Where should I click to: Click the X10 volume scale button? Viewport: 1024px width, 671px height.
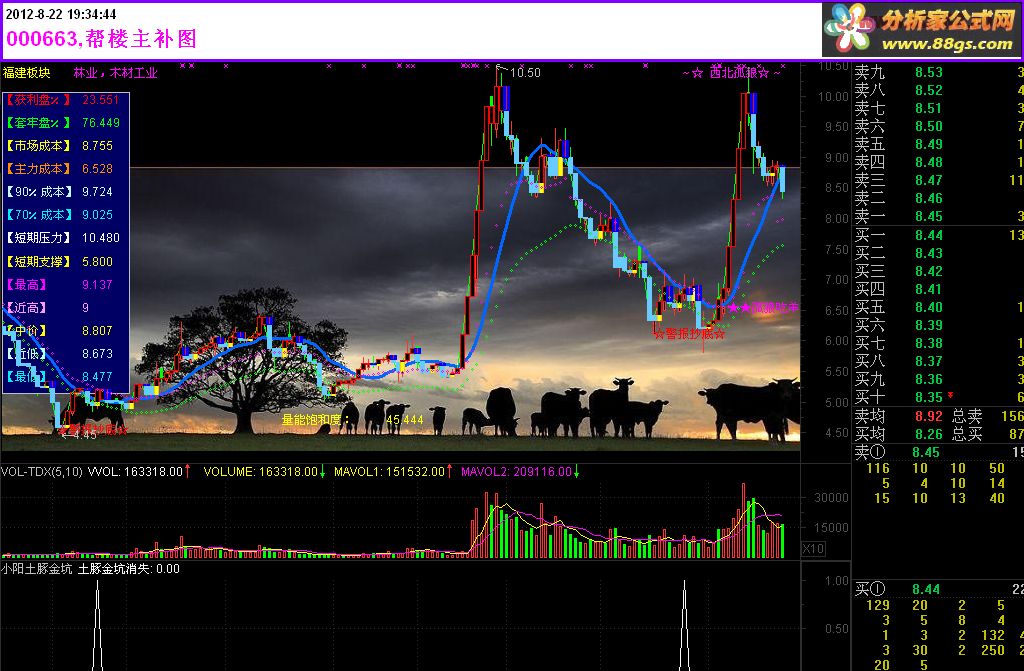coord(812,549)
